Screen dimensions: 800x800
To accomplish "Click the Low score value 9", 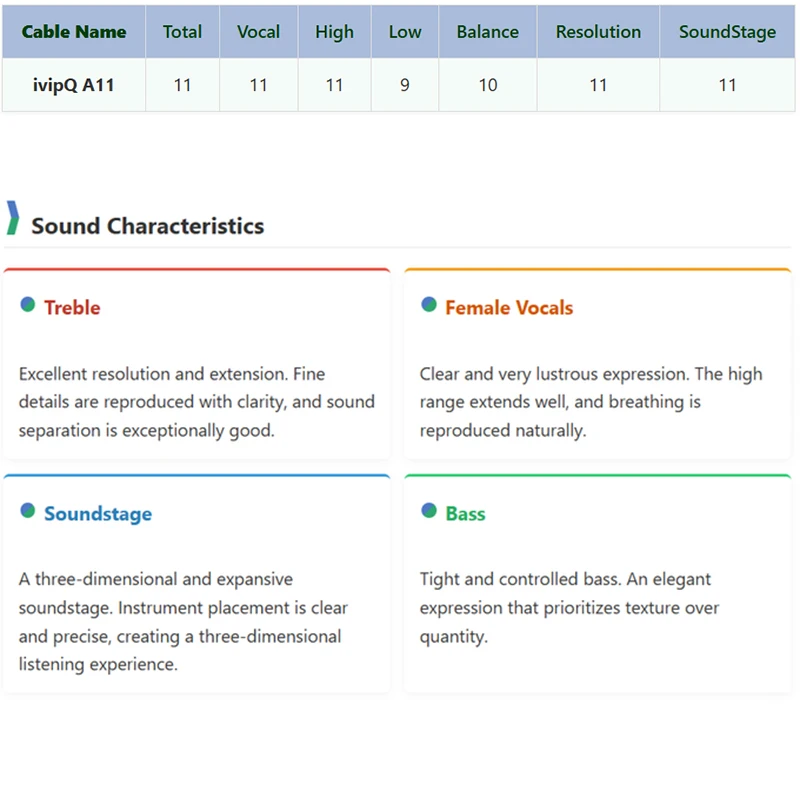I will point(404,85).
